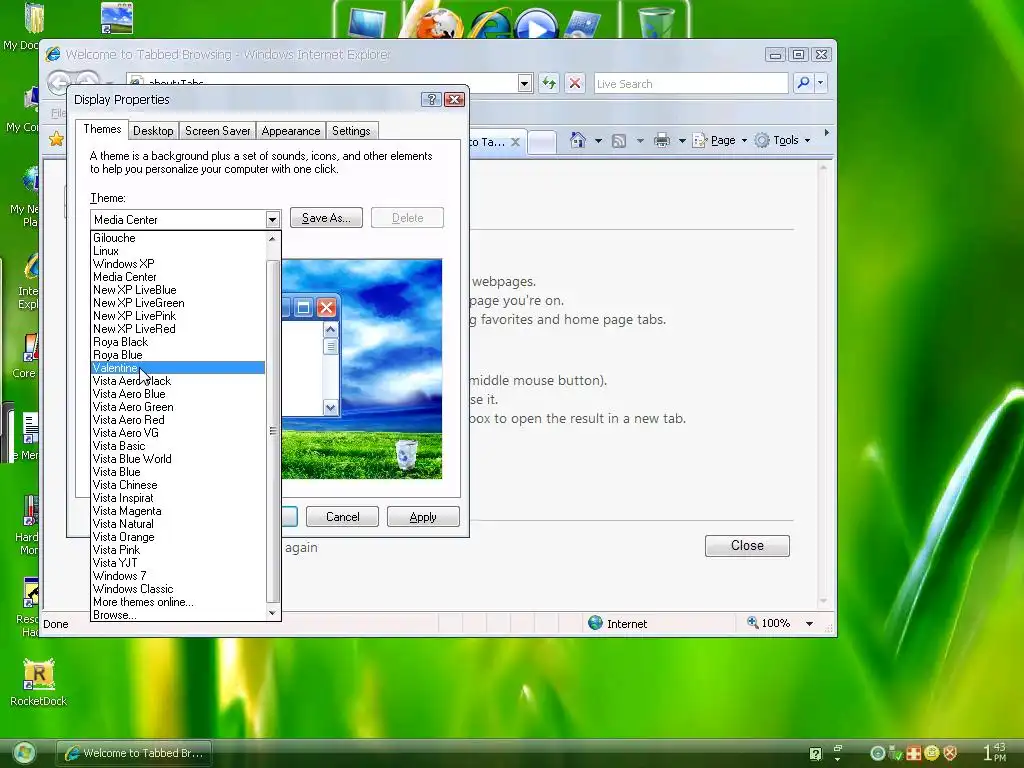The image size is (1024, 768).
Task: Select Vista Aero VG theme
Action: click(x=178, y=433)
